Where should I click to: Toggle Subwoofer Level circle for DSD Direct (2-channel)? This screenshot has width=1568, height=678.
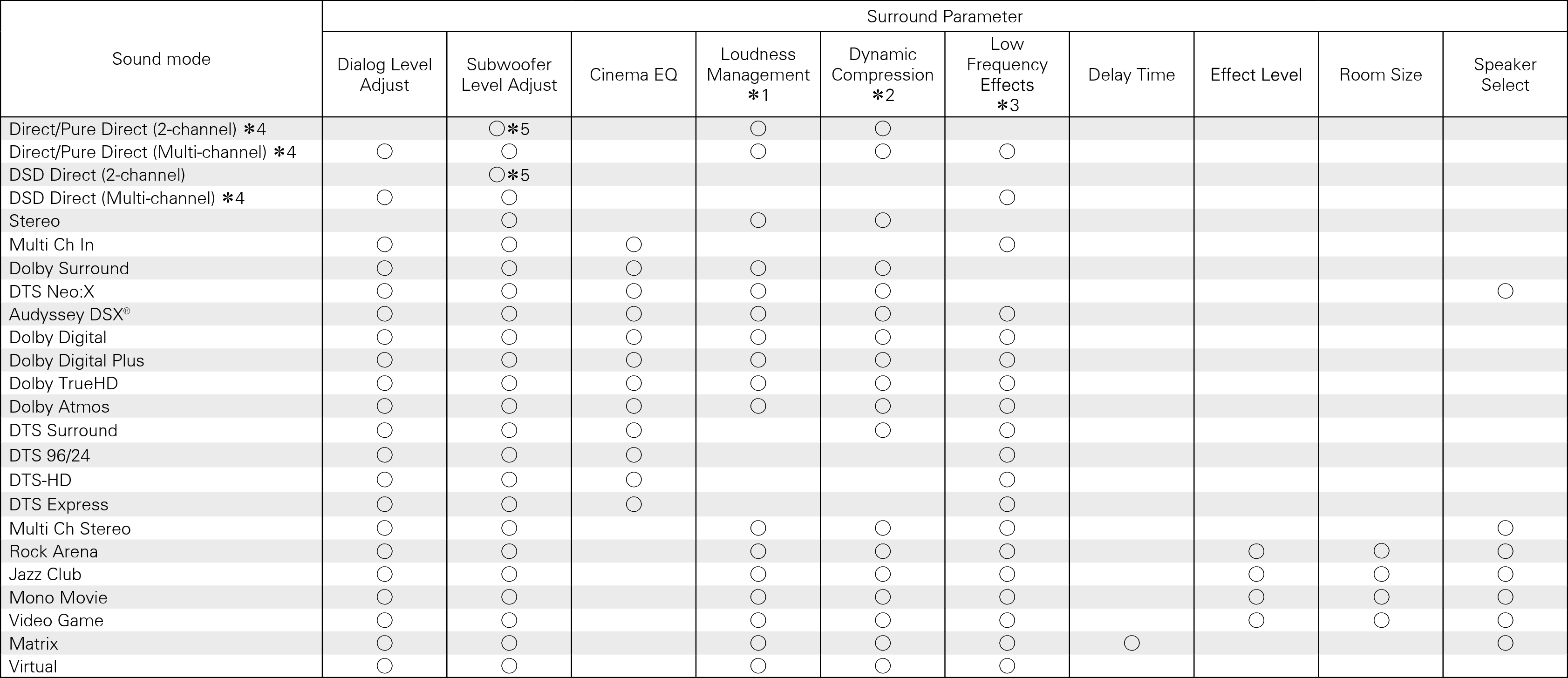point(497,175)
